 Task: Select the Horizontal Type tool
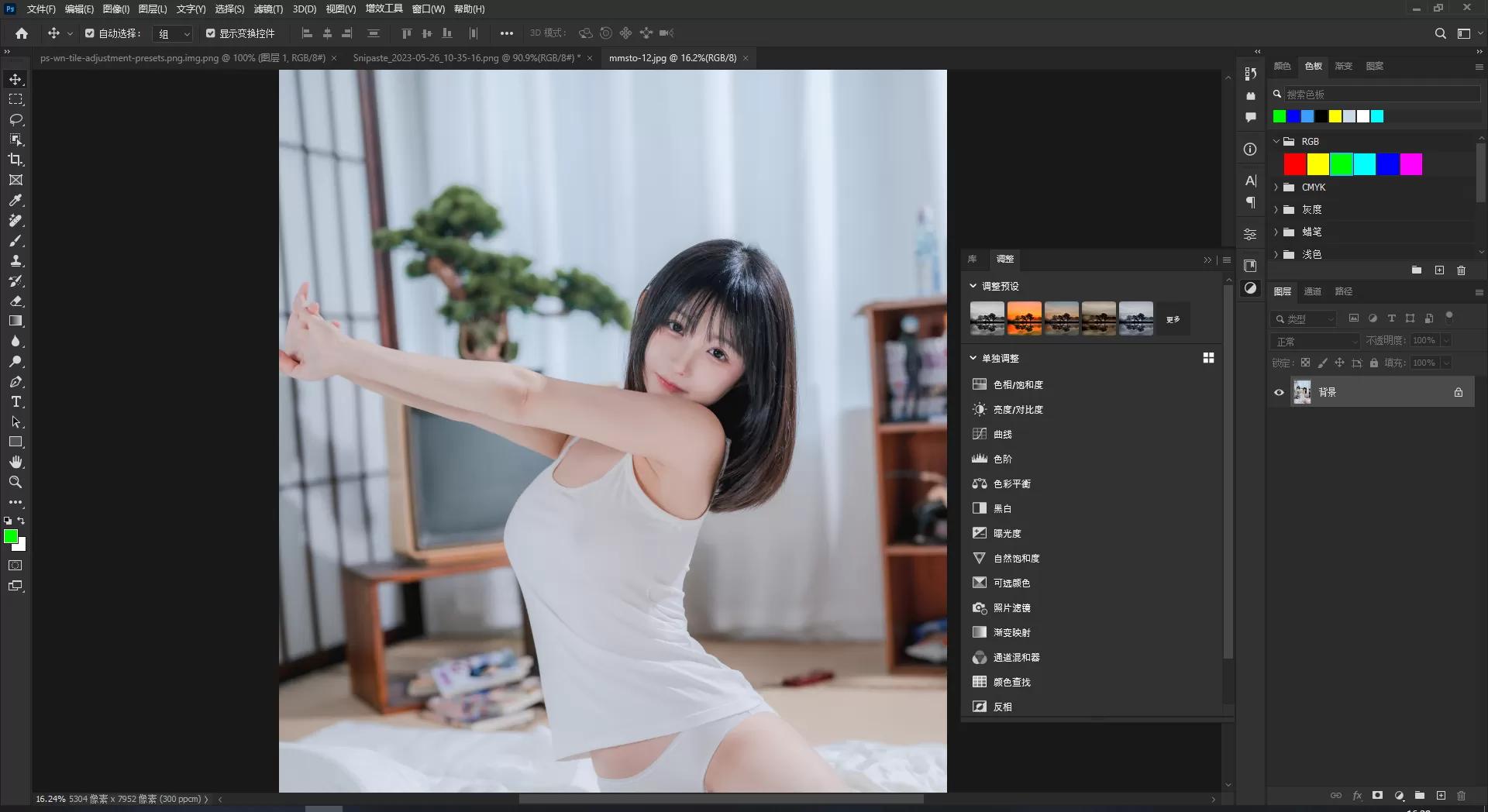pyautogui.click(x=15, y=401)
